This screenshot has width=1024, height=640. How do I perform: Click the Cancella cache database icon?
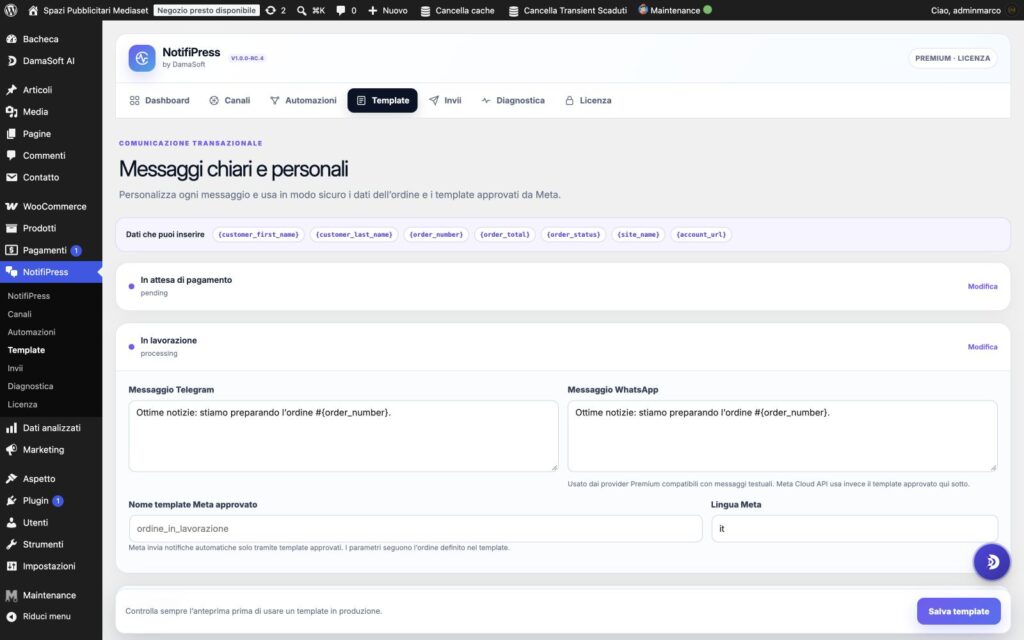425,10
